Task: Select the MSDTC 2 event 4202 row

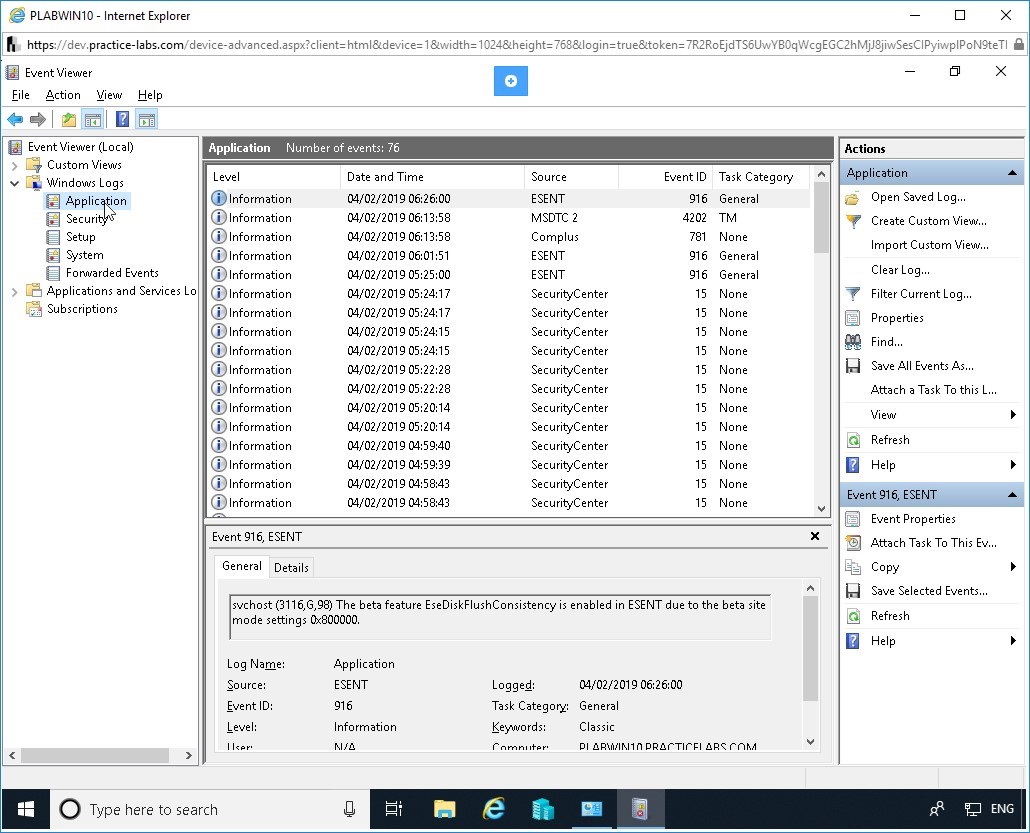Action: [x=509, y=218]
